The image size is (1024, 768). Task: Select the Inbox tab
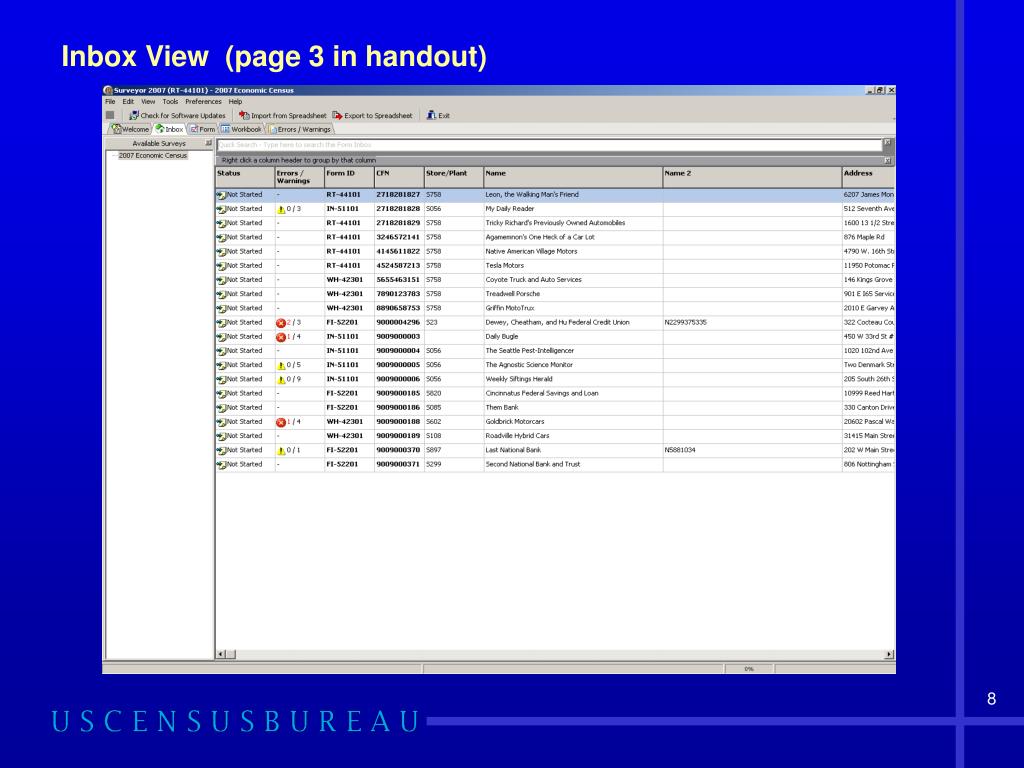(x=169, y=129)
